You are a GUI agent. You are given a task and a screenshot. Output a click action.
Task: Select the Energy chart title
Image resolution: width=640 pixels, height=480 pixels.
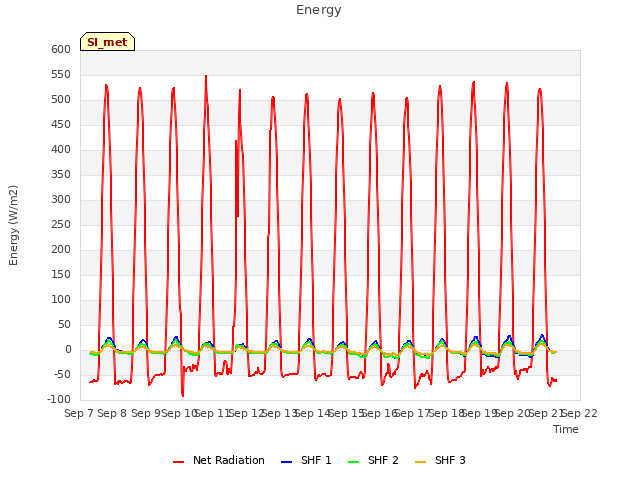319,10
